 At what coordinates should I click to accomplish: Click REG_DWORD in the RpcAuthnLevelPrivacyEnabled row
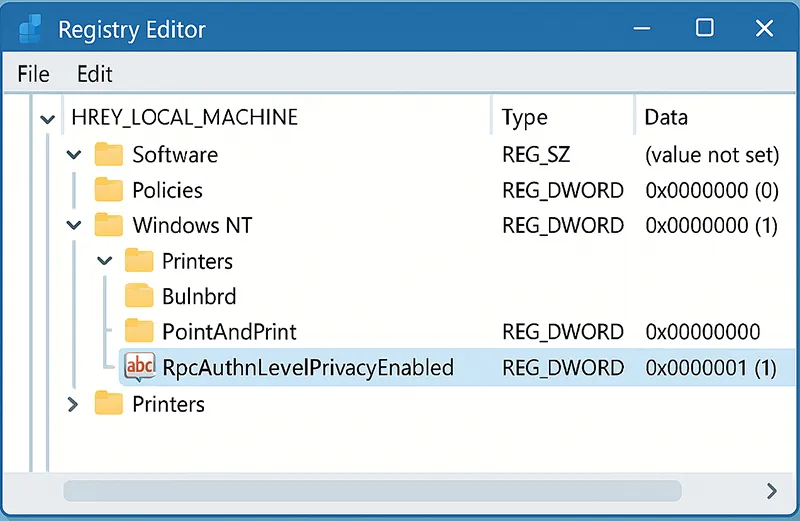(563, 368)
